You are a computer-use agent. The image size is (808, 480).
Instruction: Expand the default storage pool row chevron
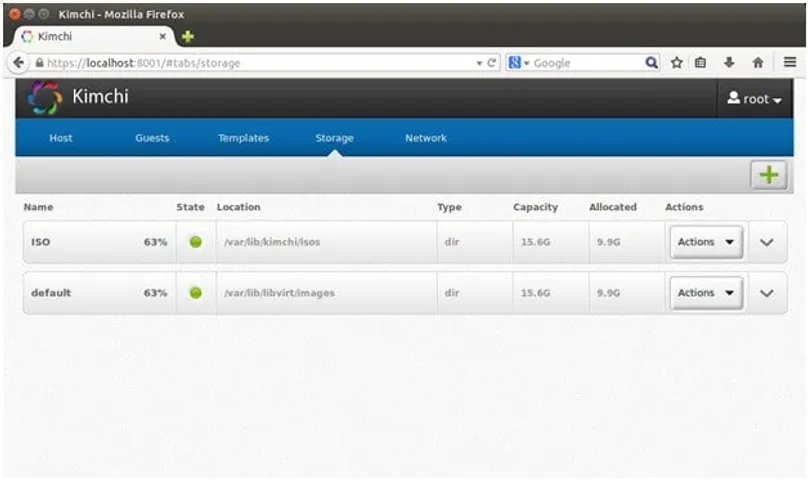pyautogui.click(x=767, y=293)
